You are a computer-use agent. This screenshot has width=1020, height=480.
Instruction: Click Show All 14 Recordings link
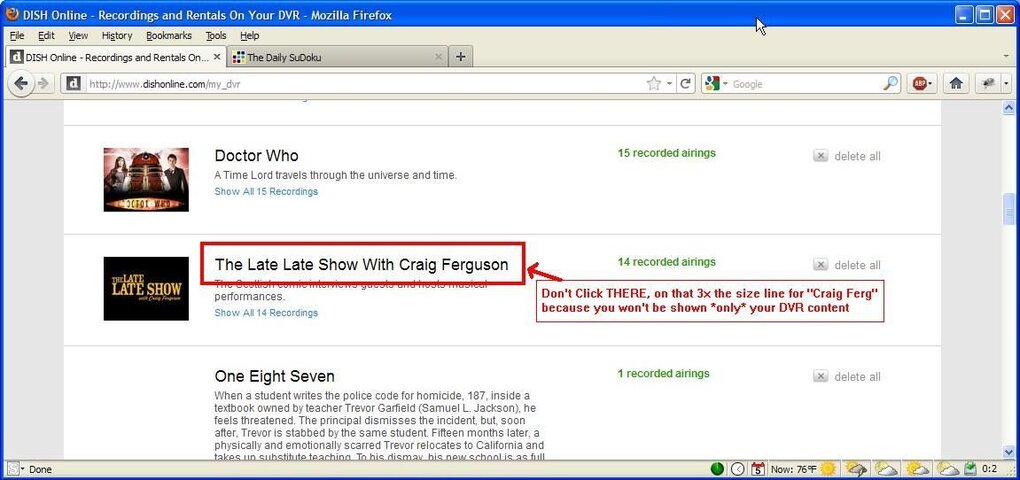point(266,313)
